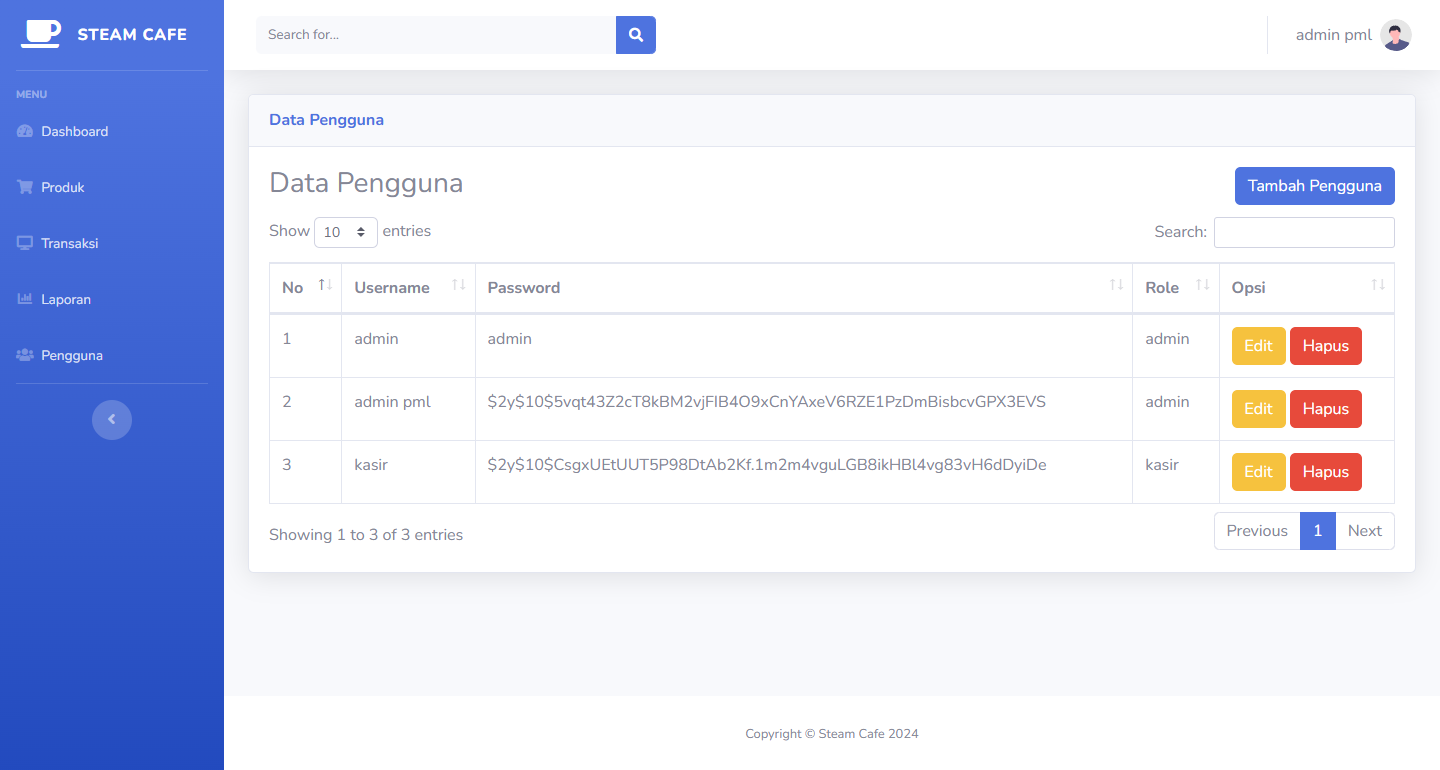Click the table Search input field
This screenshot has height=770, width=1440.
point(1304,232)
